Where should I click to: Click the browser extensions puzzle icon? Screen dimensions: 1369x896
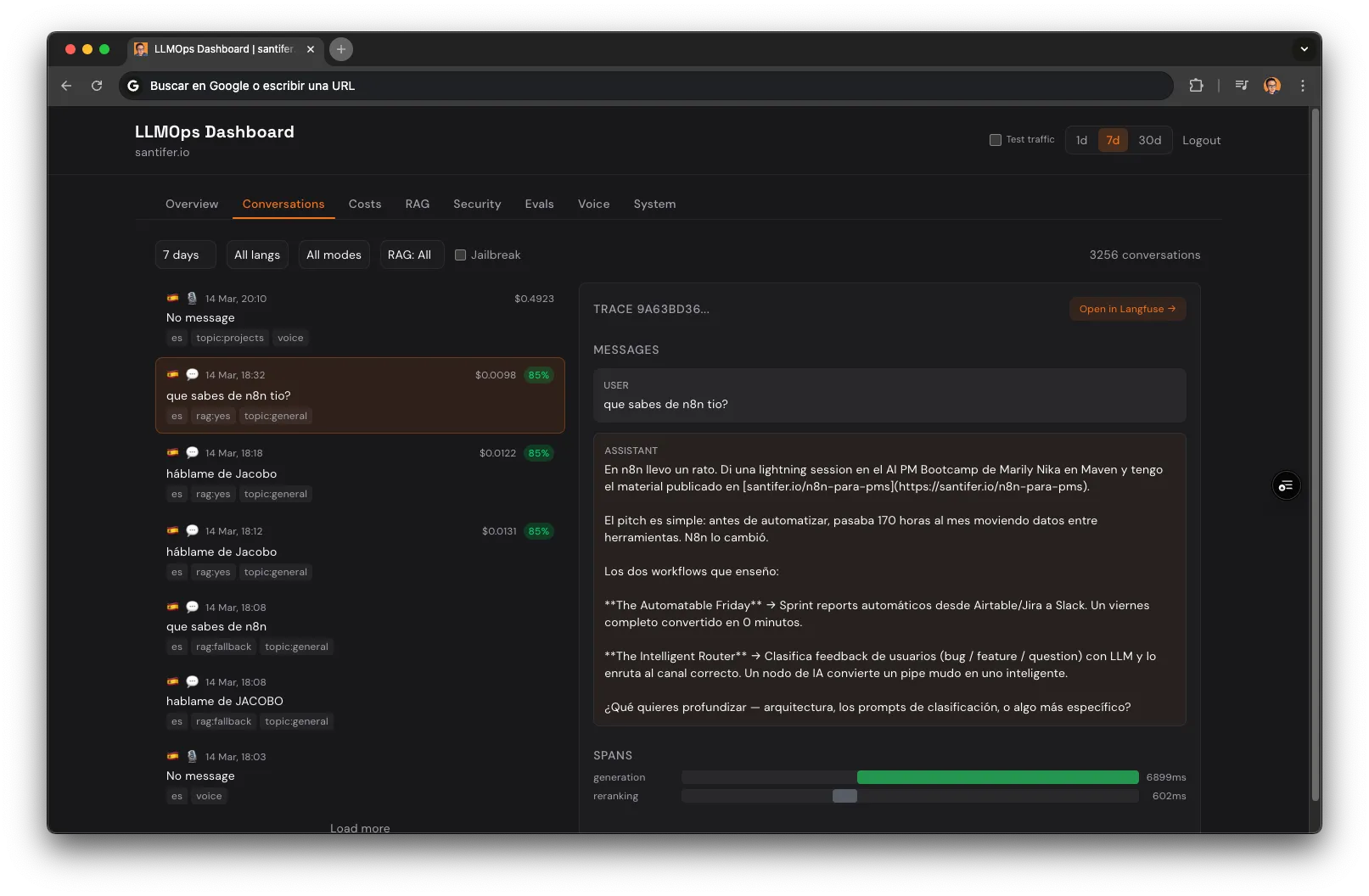coord(1197,85)
